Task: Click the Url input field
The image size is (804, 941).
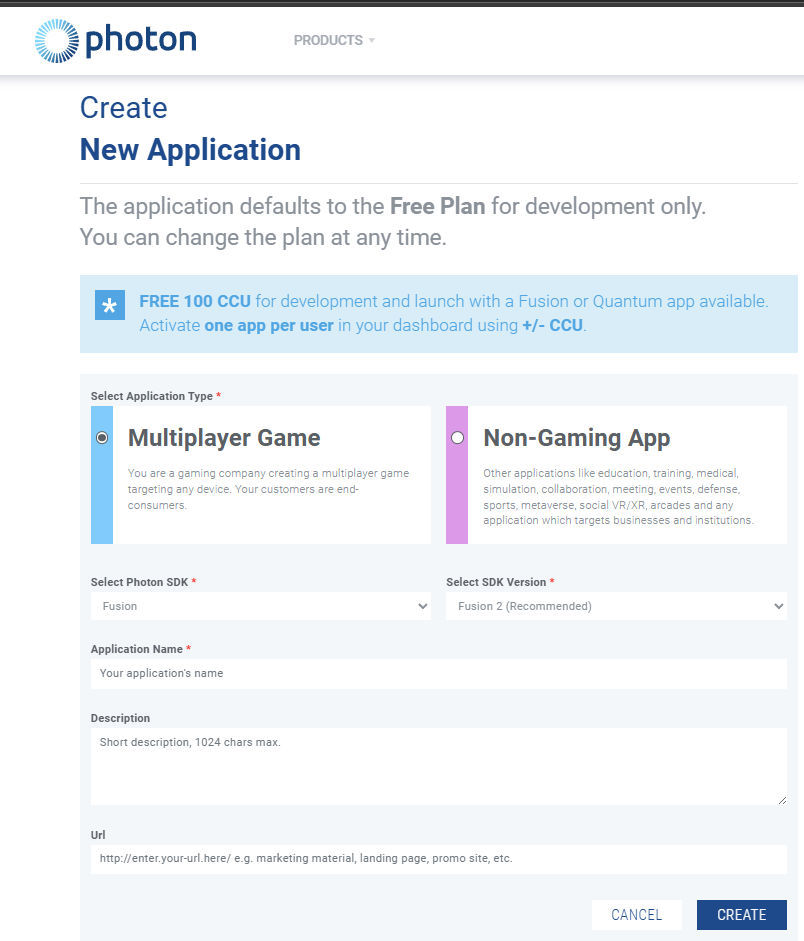Action: click(x=439, y=859)
